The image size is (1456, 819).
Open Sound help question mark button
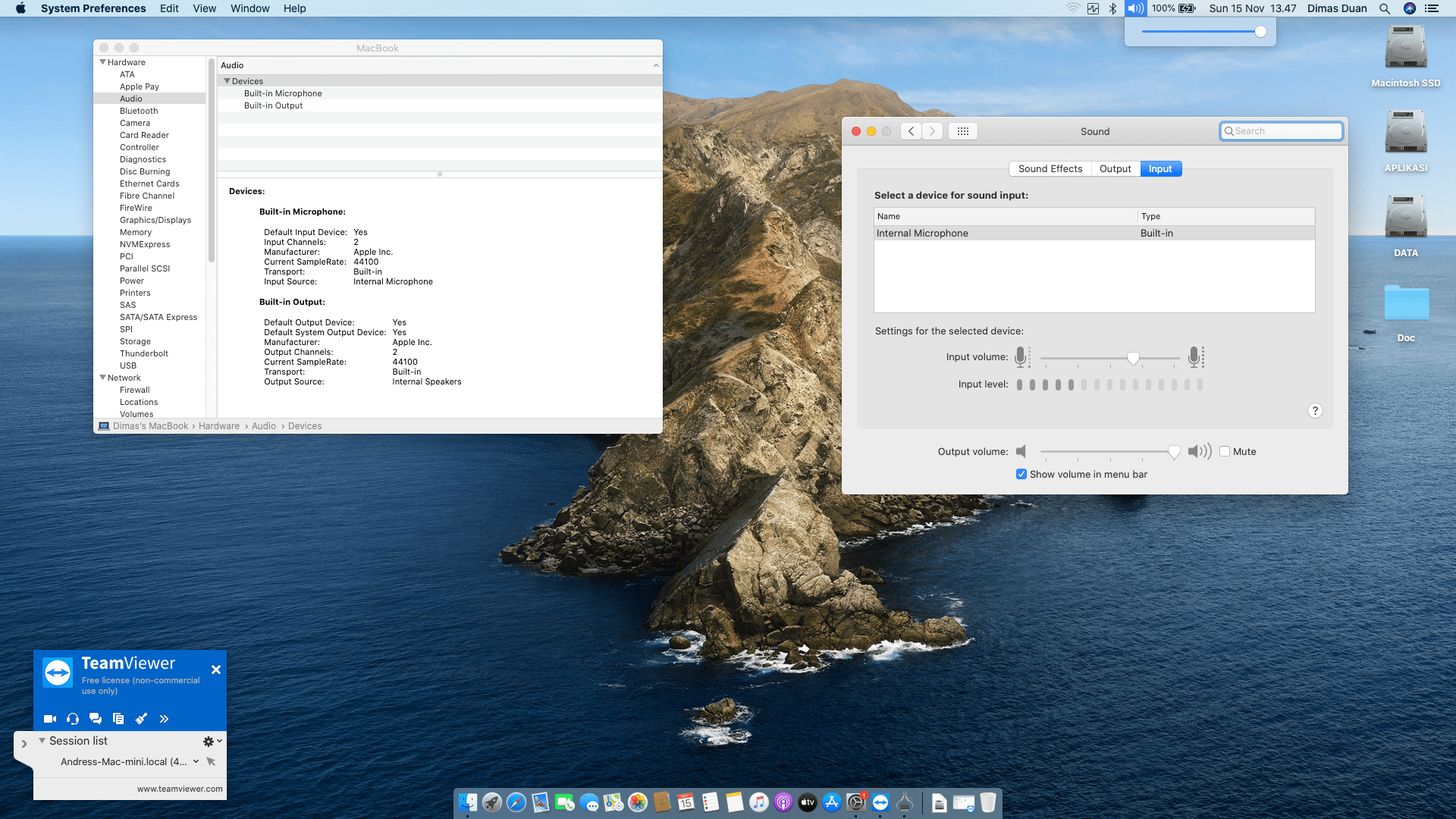pos(1315,410)
